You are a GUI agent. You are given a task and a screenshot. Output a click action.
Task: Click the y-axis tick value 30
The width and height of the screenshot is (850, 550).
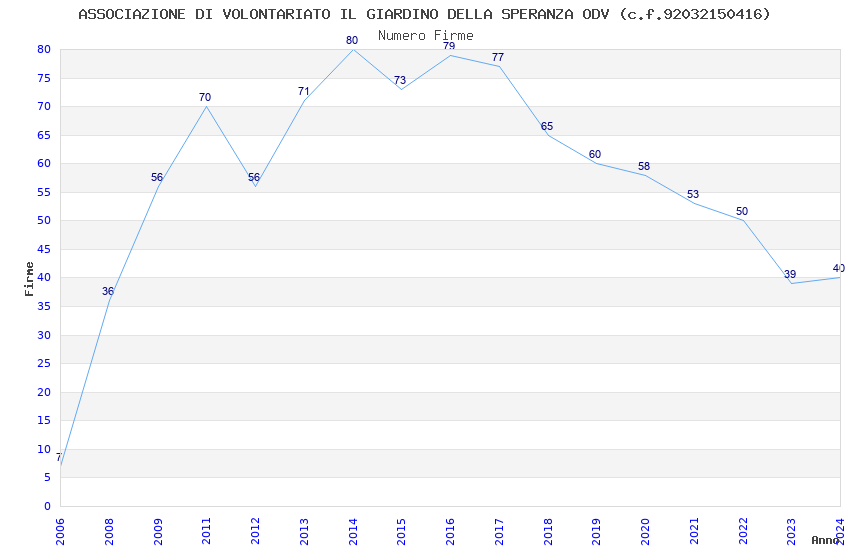(44, 335)
